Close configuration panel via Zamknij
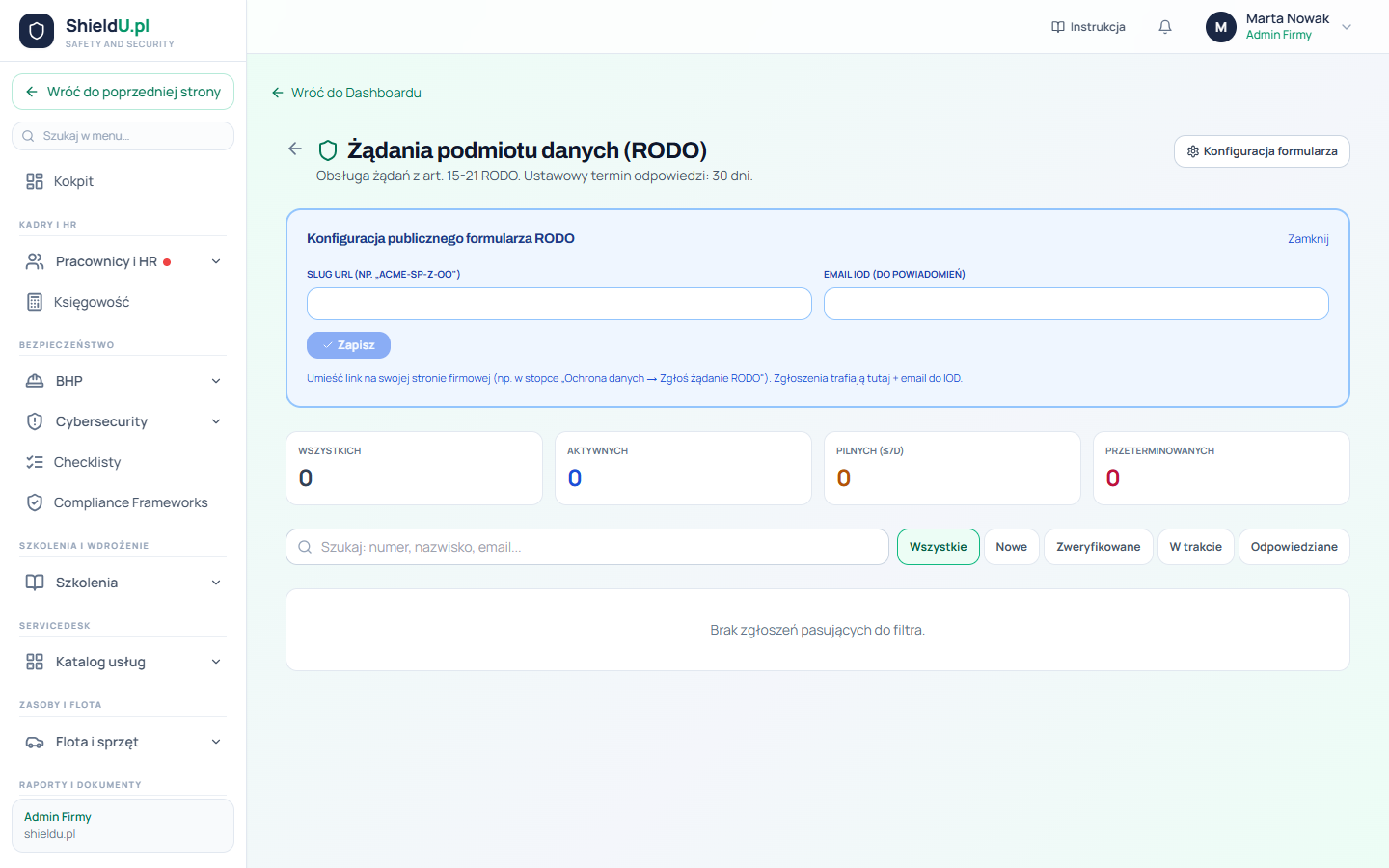Viewport: 1389px width, 868px height. tap(1308, 239)
